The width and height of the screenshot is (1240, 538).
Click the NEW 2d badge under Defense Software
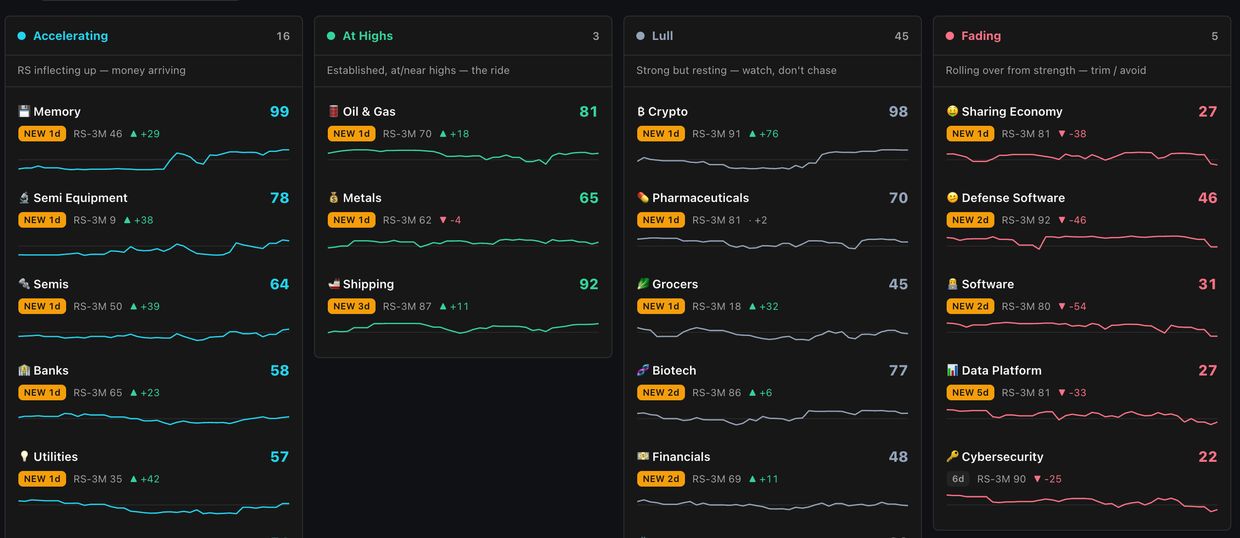click(x=971, y=220)
